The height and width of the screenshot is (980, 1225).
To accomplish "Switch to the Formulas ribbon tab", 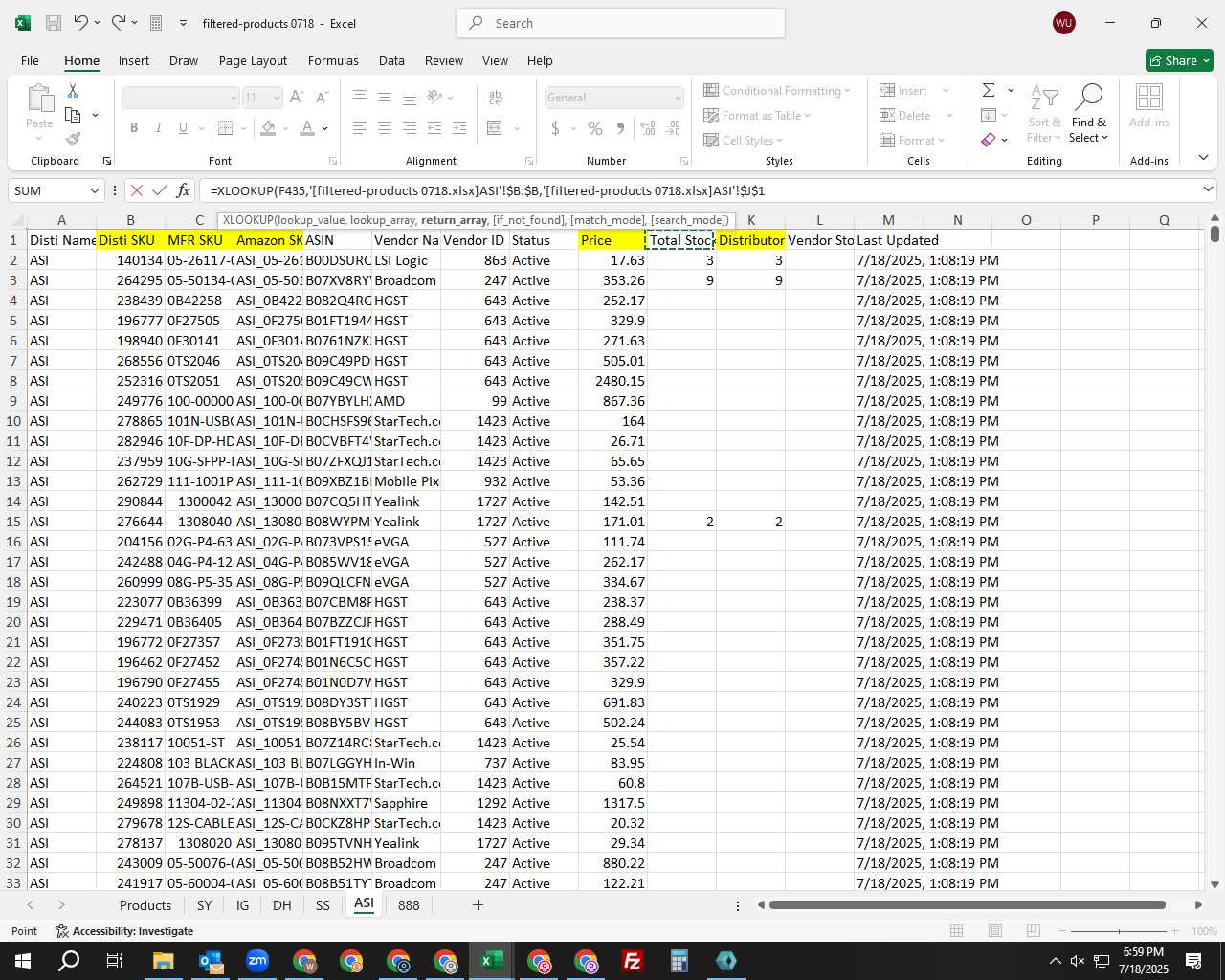I will pos(333,60).
